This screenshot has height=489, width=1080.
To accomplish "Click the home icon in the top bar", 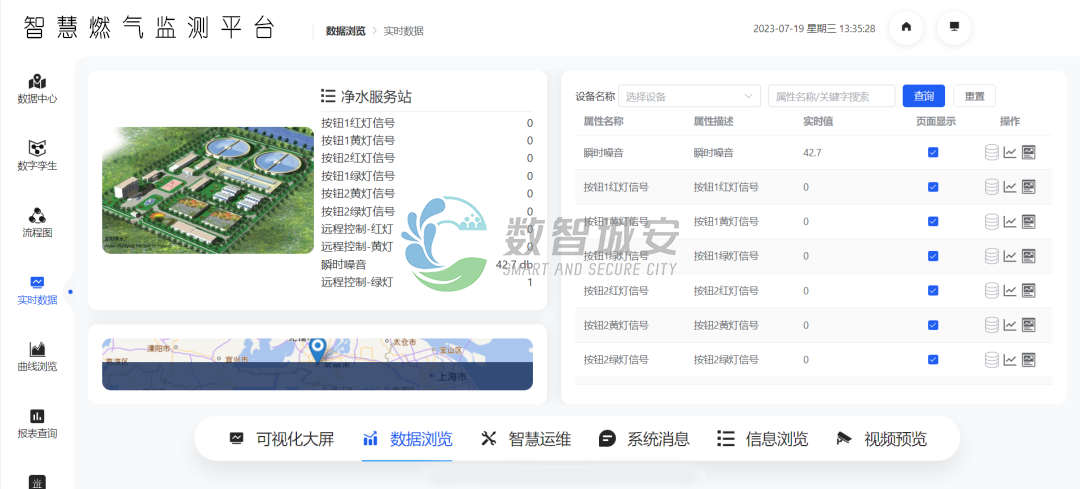I will coord(906,28).
